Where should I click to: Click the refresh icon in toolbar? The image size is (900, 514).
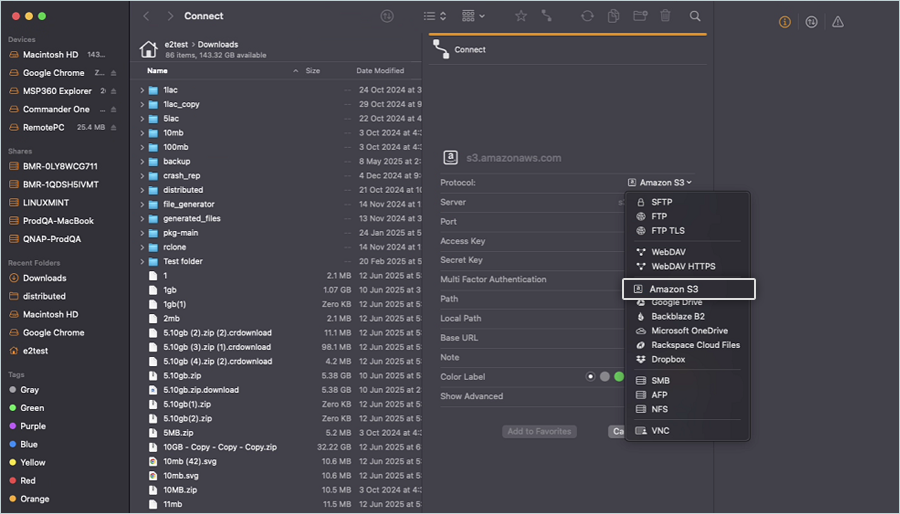[x=587, y=16]
